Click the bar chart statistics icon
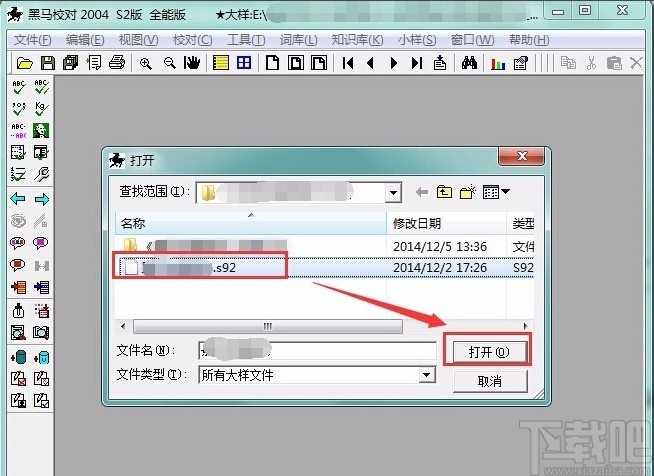This screenshot has height=476, width=654. click(498, 63)
